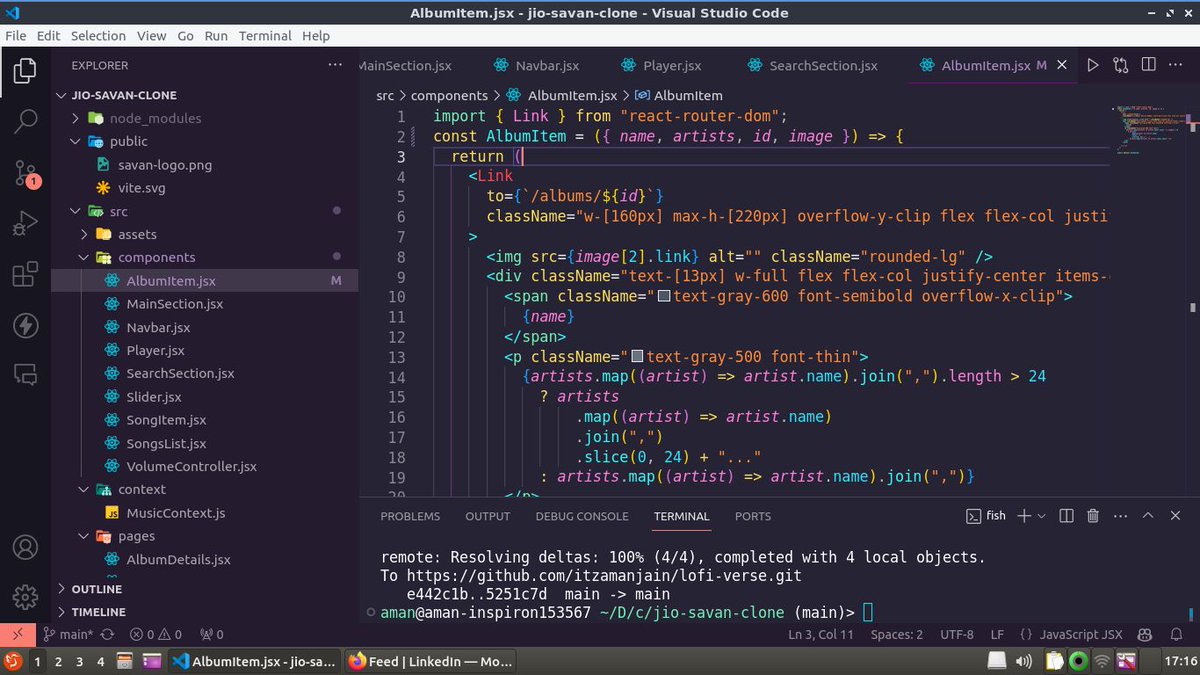Open the Extensions view

click(x=25, y=275)
